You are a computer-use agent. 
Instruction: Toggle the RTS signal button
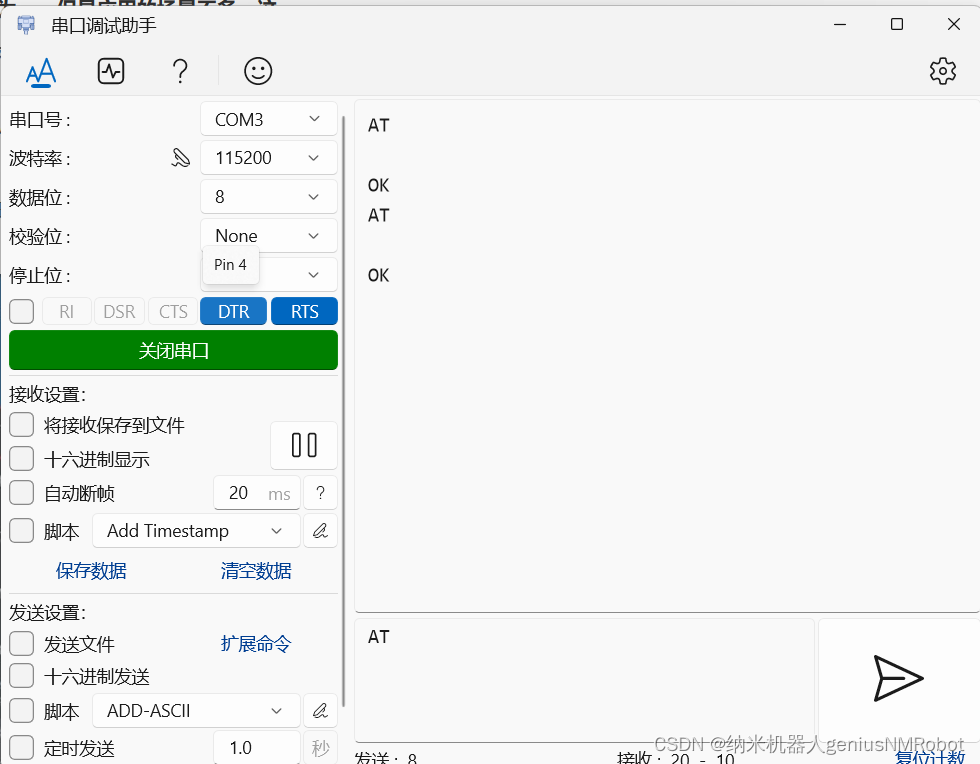304,311
